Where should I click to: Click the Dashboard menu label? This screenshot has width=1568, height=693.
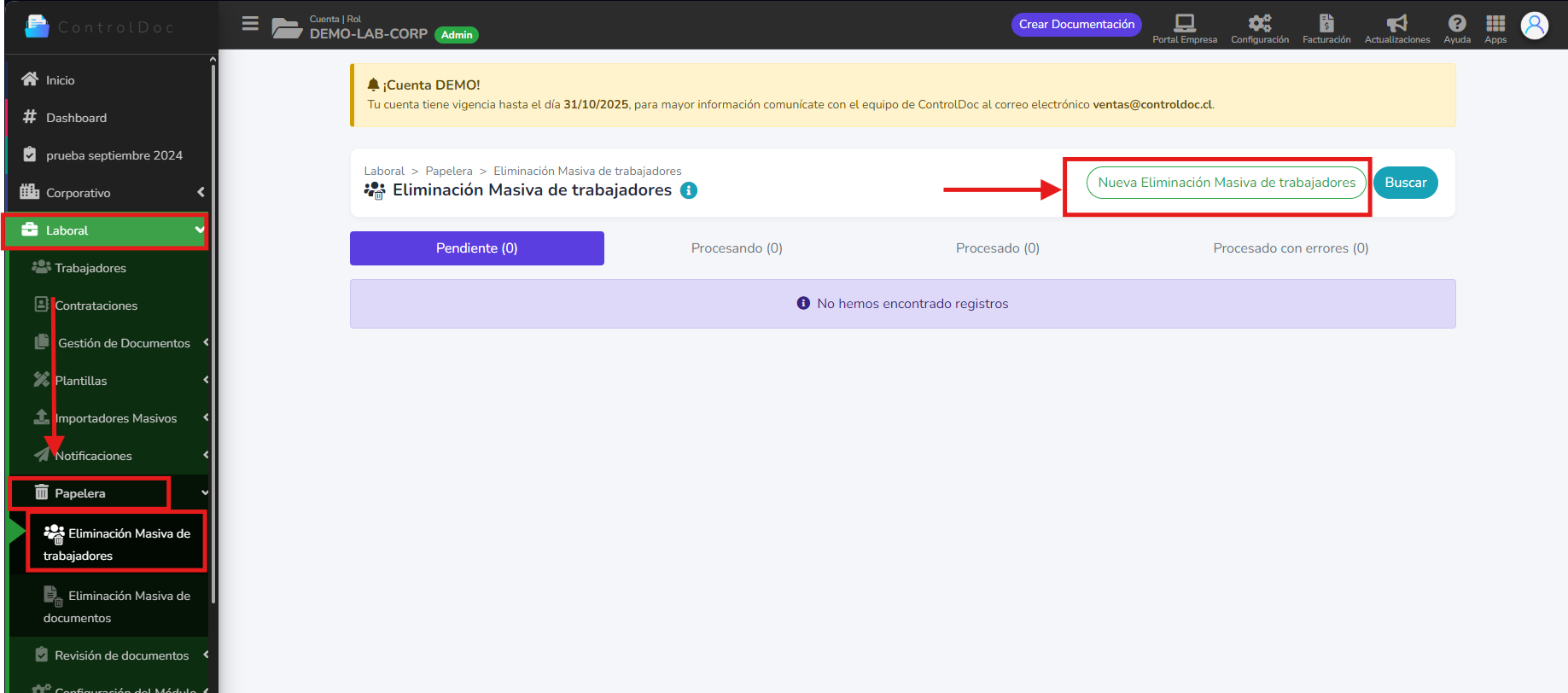77,118
